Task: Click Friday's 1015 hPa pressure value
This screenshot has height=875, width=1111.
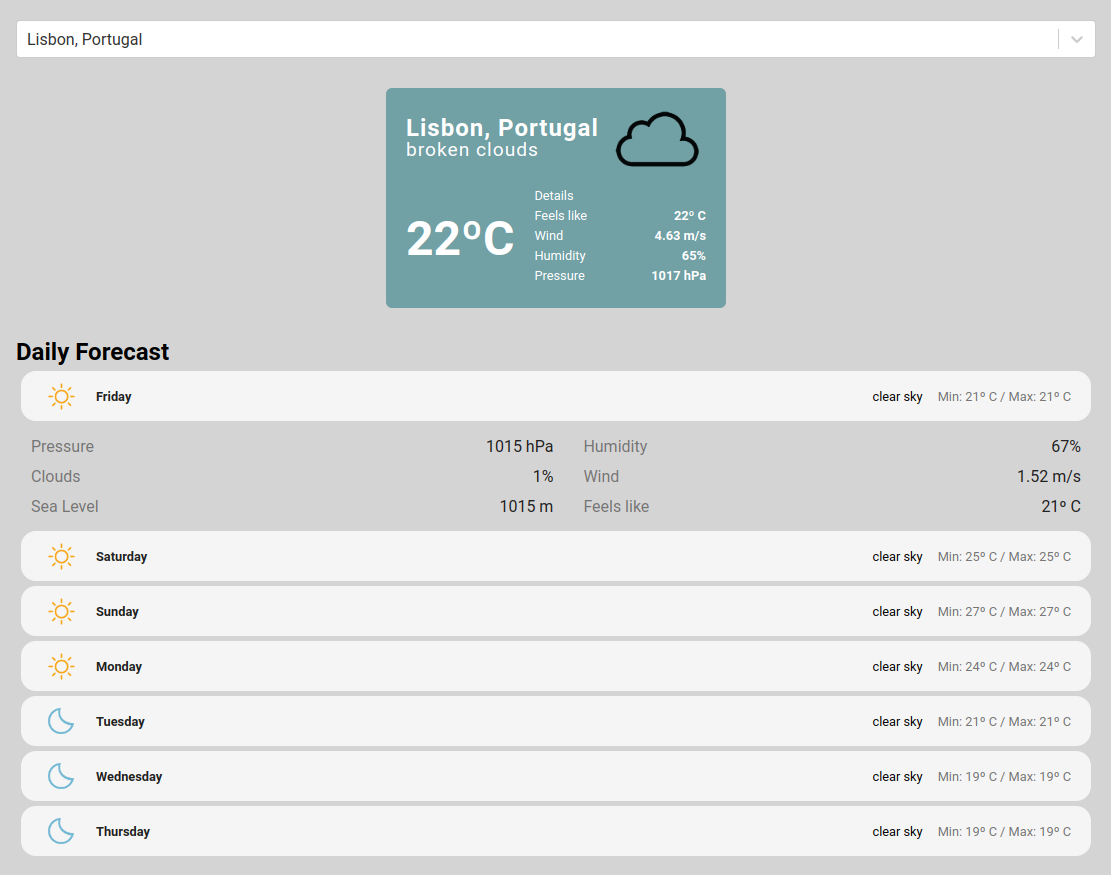Action: tap(519, 446)
